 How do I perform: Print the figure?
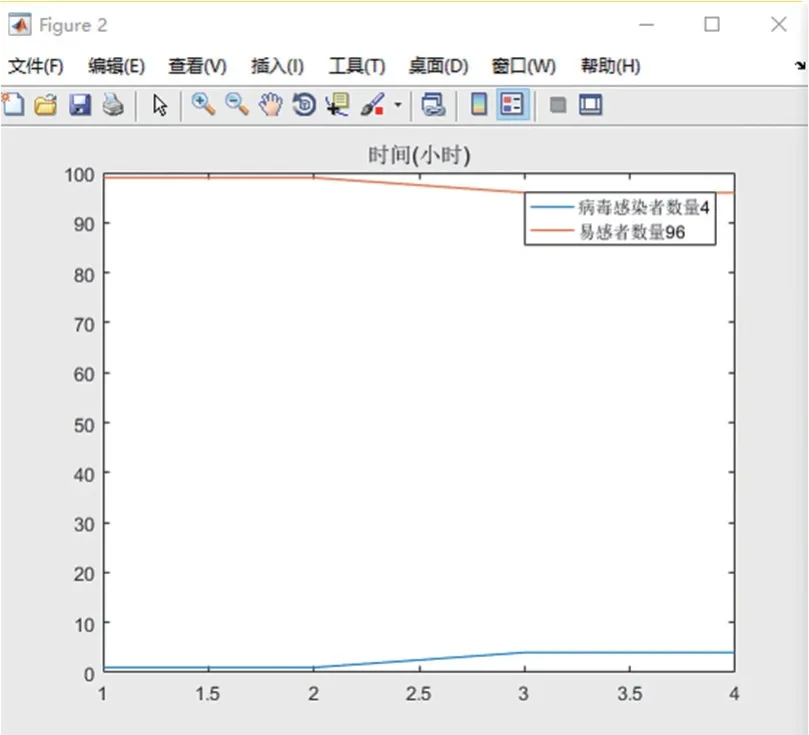click(x=113, y=105)
